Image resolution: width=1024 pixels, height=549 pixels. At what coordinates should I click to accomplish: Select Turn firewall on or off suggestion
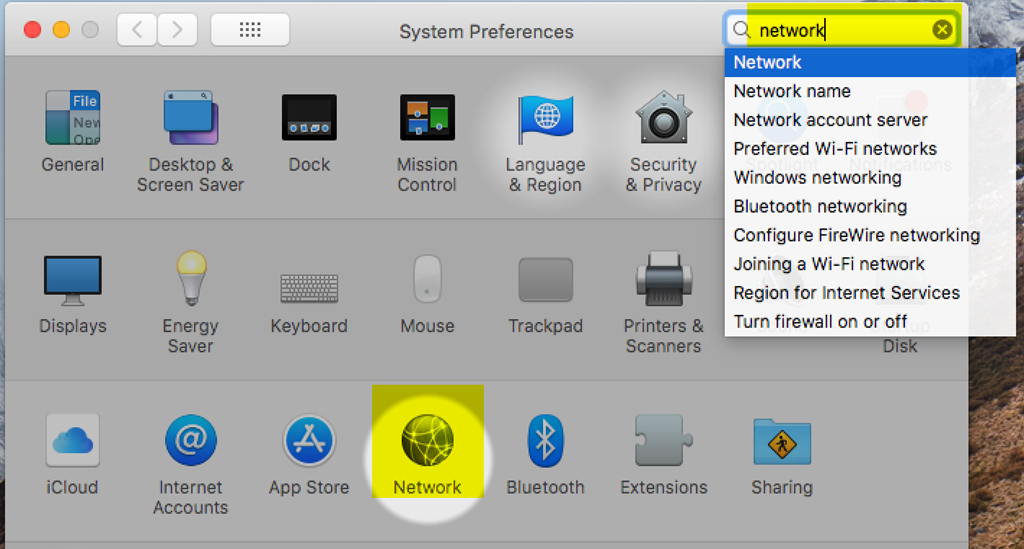(870, 321)
